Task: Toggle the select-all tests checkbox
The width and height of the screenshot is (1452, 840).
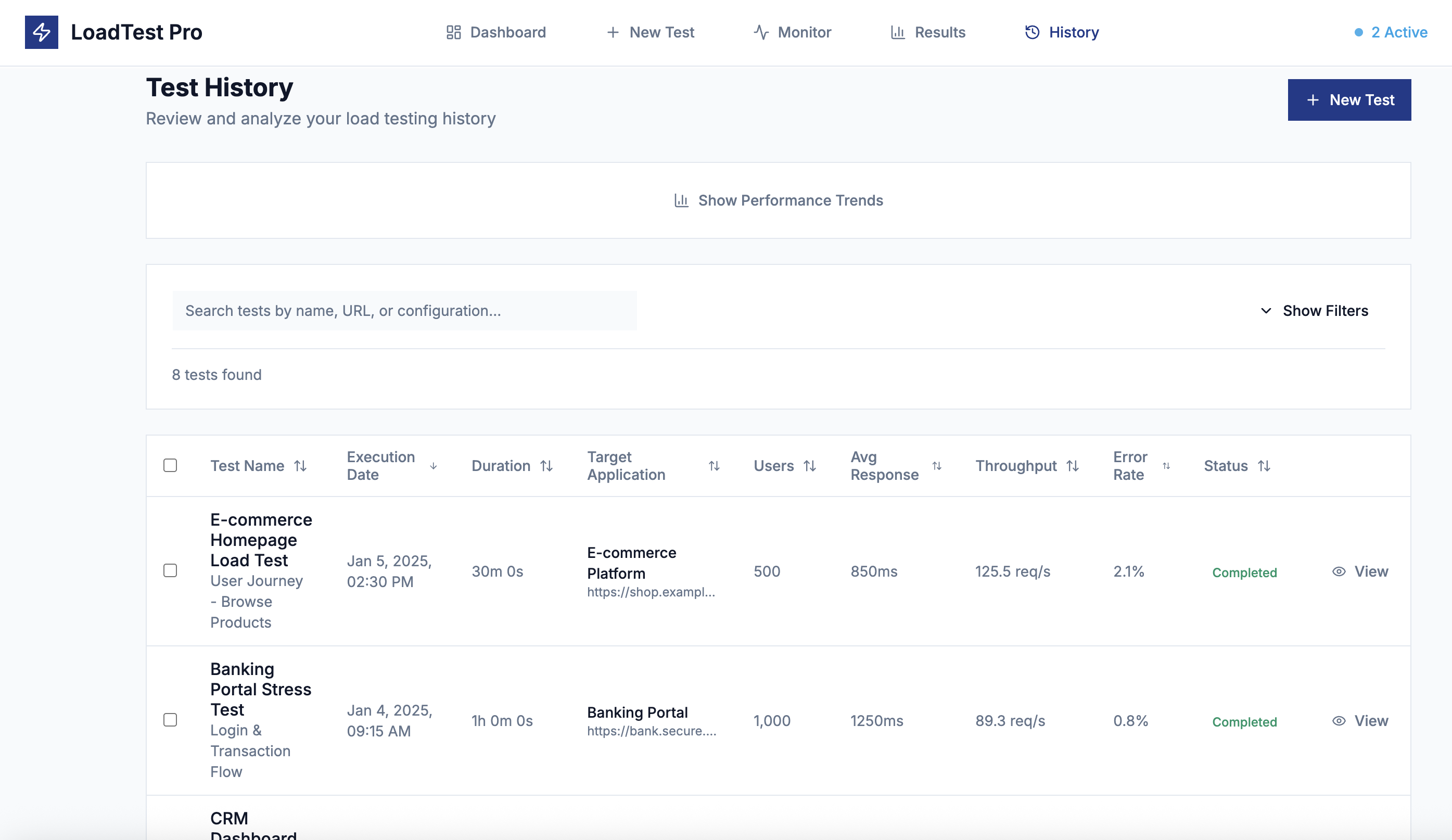Action: (x=170, y=465)
